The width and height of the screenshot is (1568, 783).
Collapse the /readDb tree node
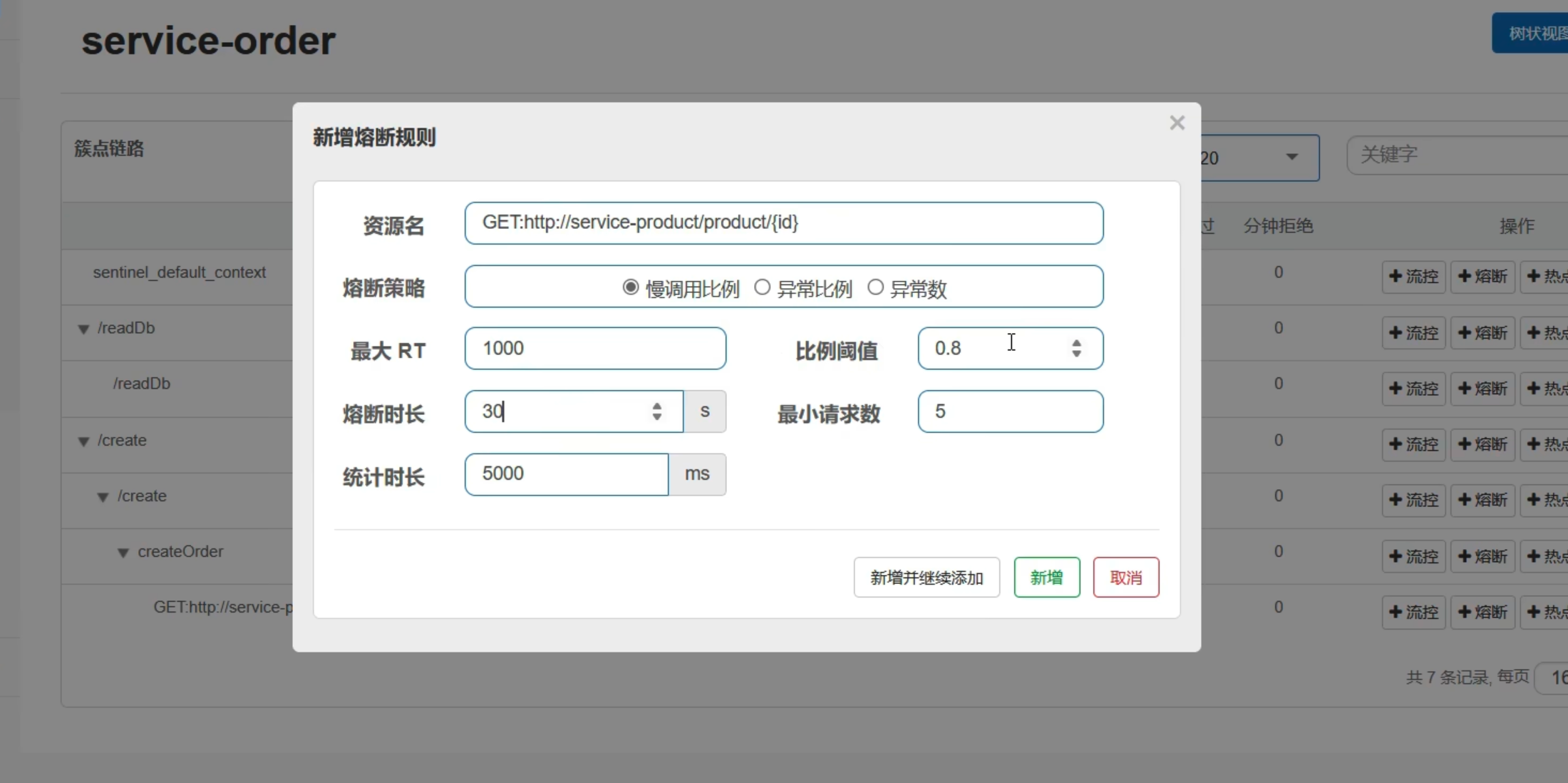click(83, 329)
